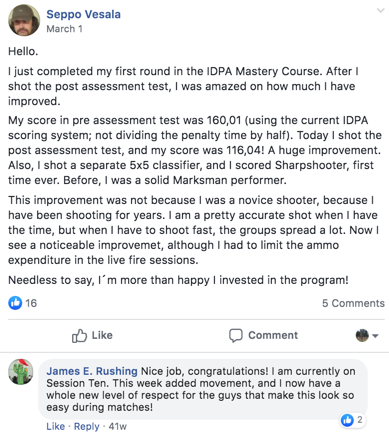The image size is (389, 436).
Task: Open the 5 Comments link
Action: tap(353, 303)
